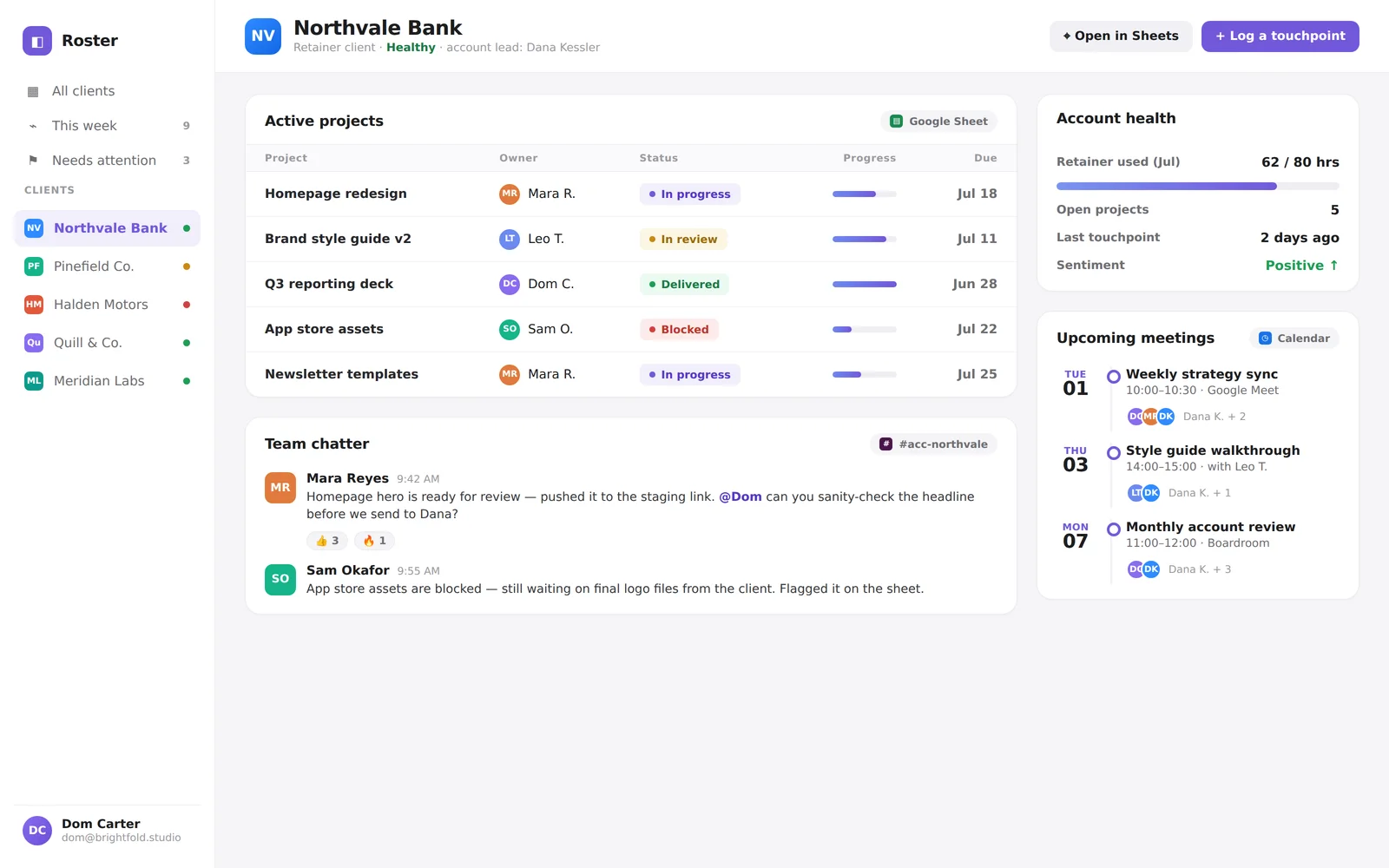Viewport: 1389px width, 868px height.
Task: Select Pinefield Co. client
Action: pyautogui.click(x=107, y=266)
